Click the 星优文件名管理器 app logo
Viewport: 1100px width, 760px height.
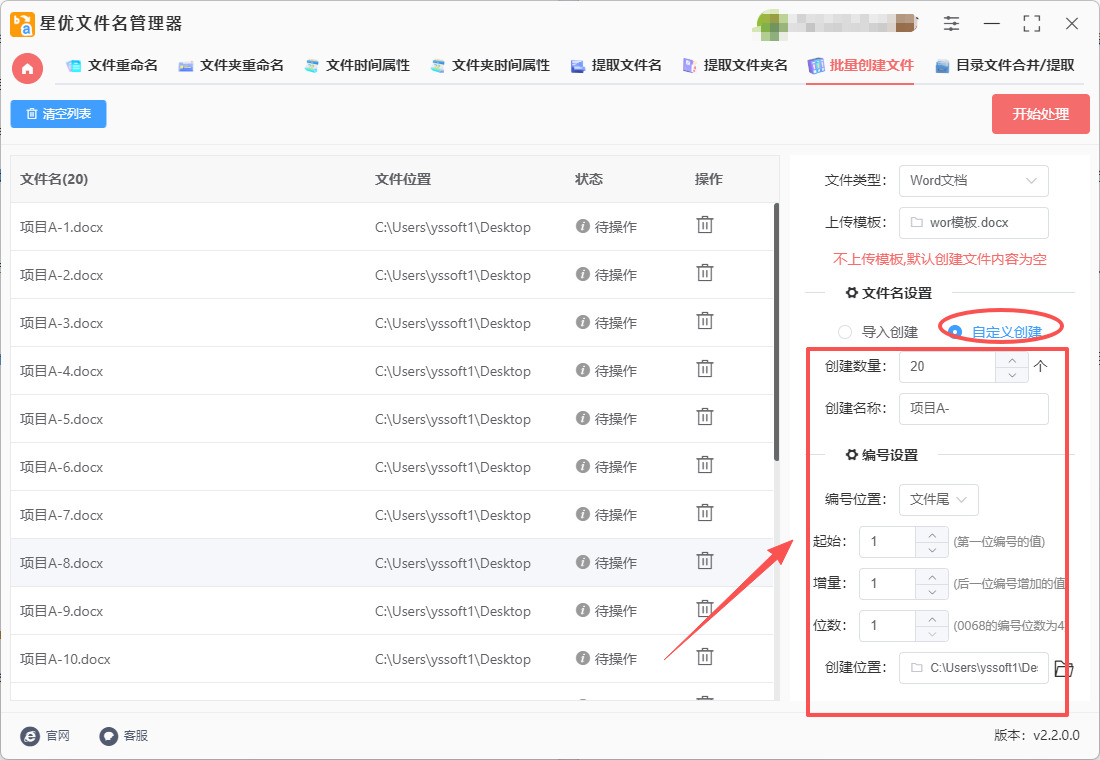coord(22,24)
